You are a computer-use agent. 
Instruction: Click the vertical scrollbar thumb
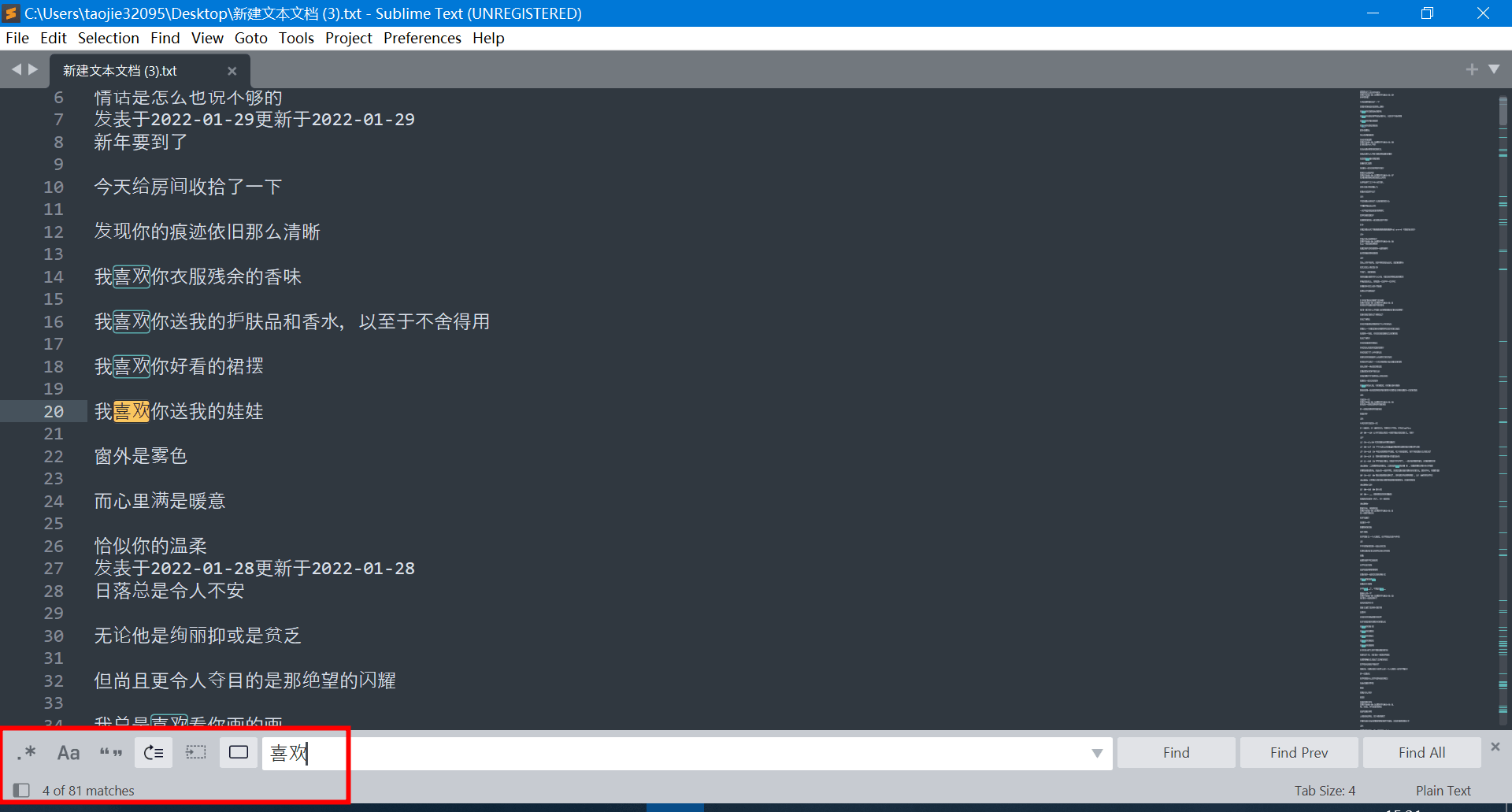(x=1503, y=110)
